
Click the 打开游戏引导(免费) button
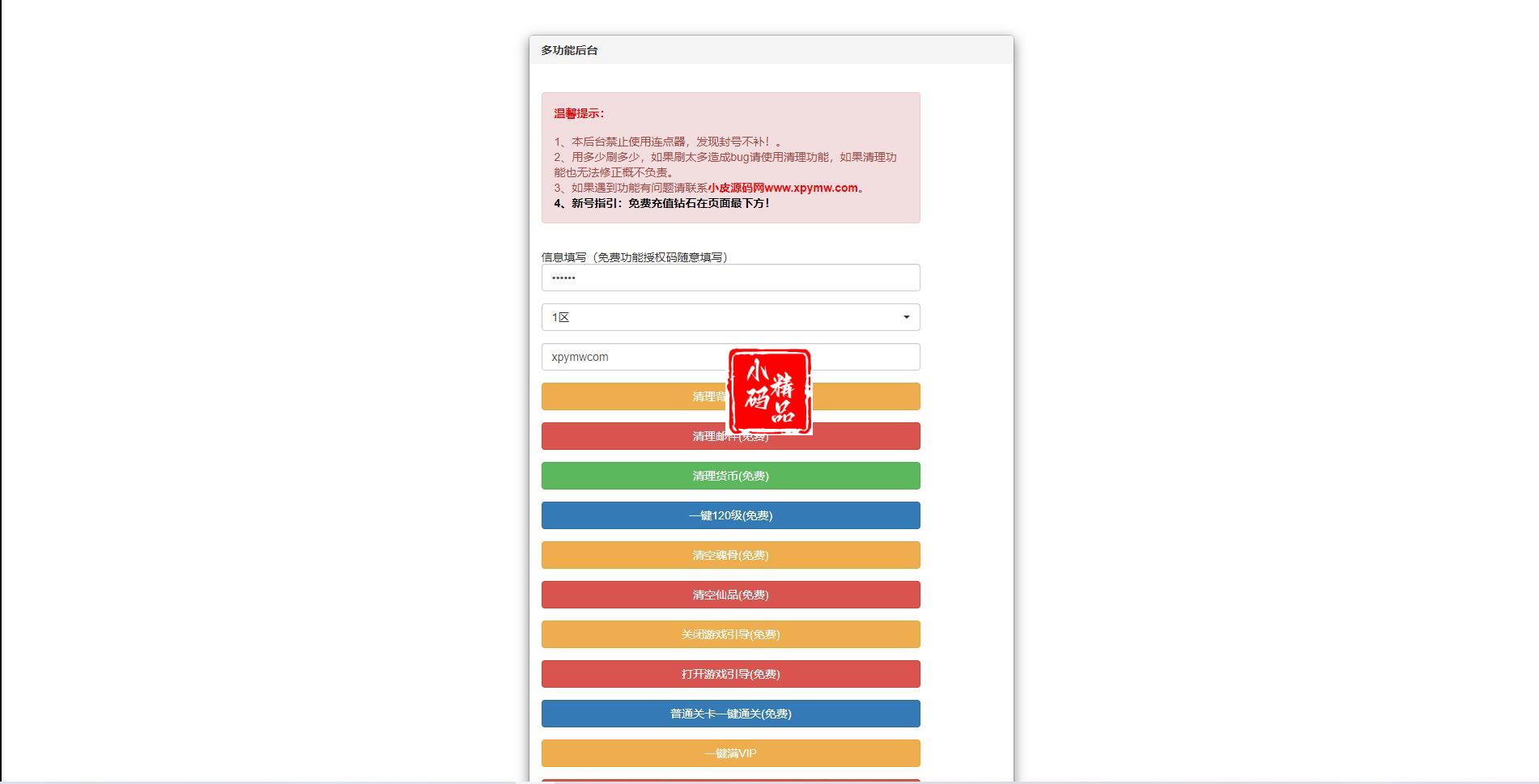[730, 674]
